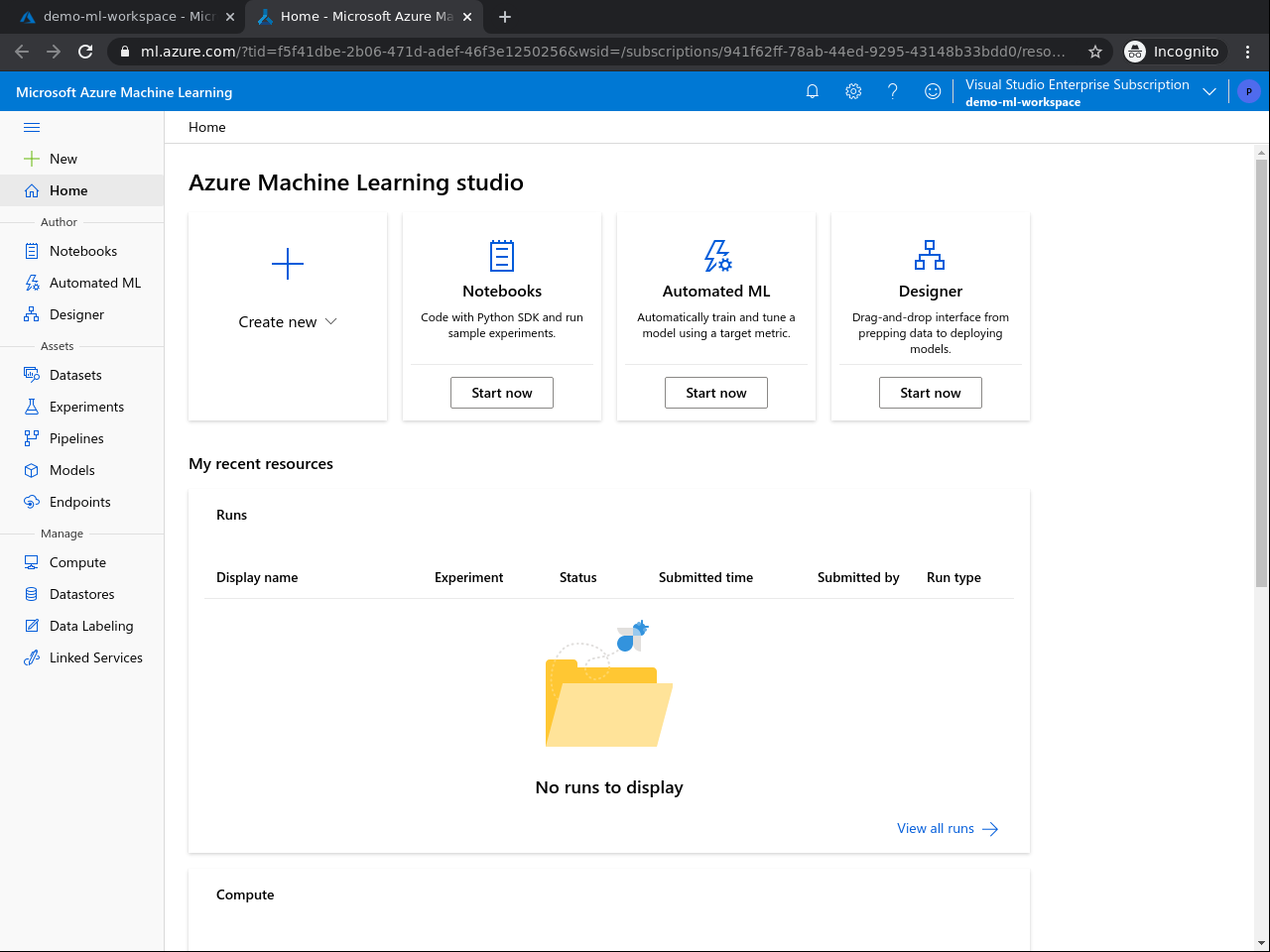The width and height of the screenshot is (1270, 952).
Task: Open the Pipelines section
Action: pyautogui.click(x=76, y=437)
